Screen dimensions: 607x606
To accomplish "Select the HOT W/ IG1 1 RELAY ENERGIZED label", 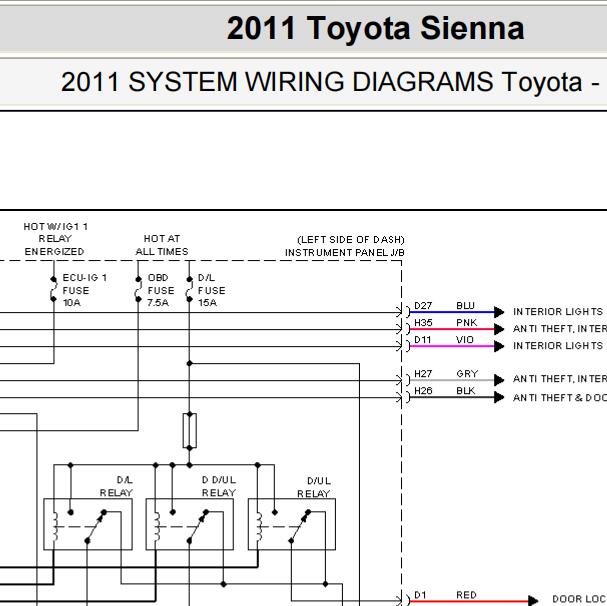I will coord(55,239).
